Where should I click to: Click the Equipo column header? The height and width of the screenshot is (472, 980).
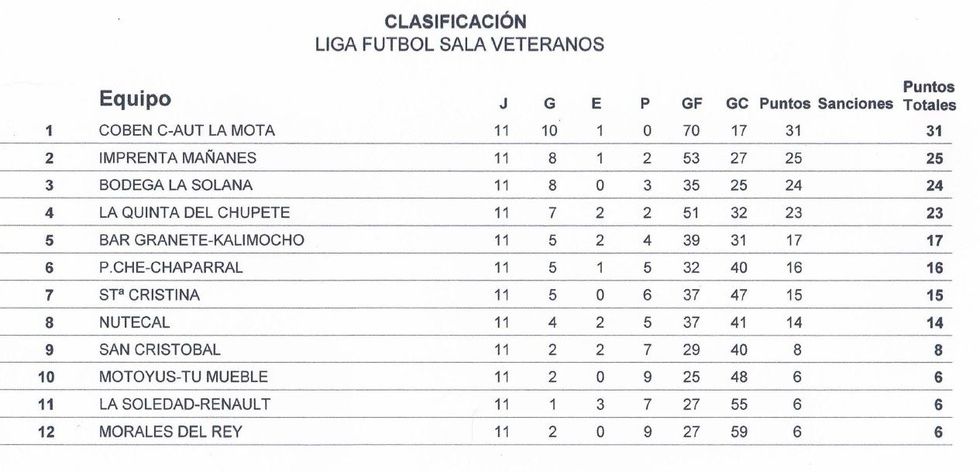(x=135, y=99)
